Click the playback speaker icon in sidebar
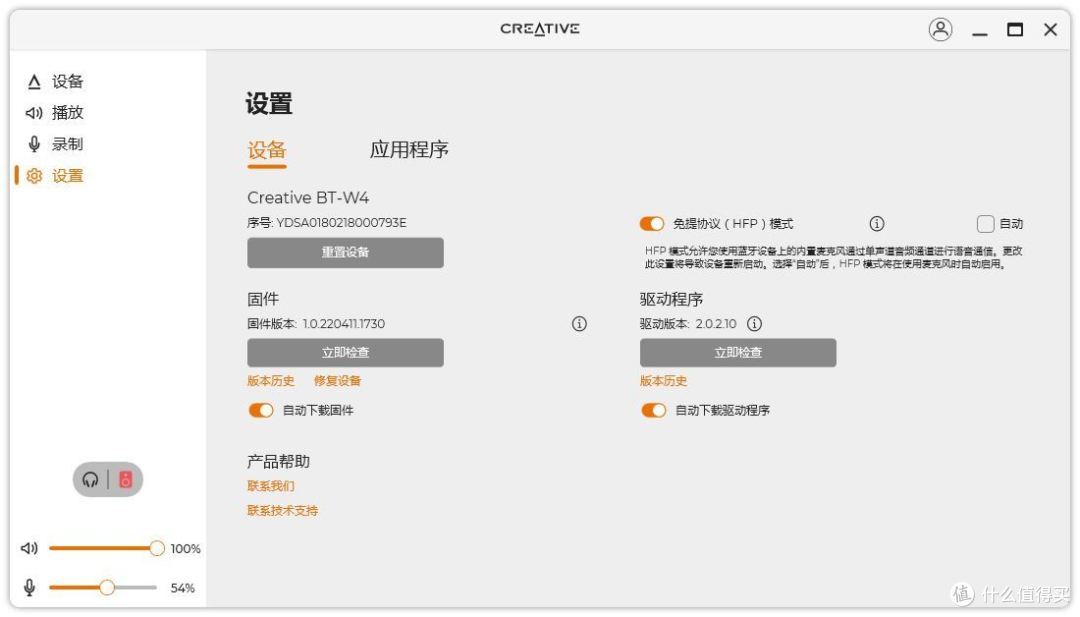This screenshot has width=1080, height=617. click(34, 112)
